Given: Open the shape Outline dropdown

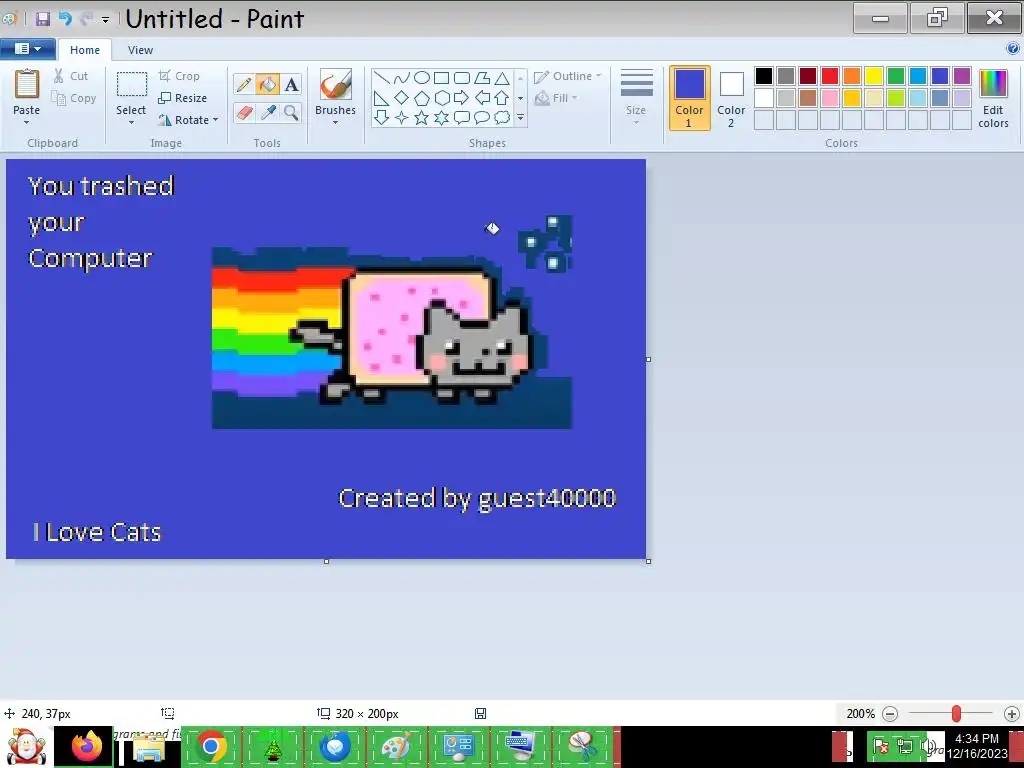Looking at the screenshot, I should [x=568, y=76].
